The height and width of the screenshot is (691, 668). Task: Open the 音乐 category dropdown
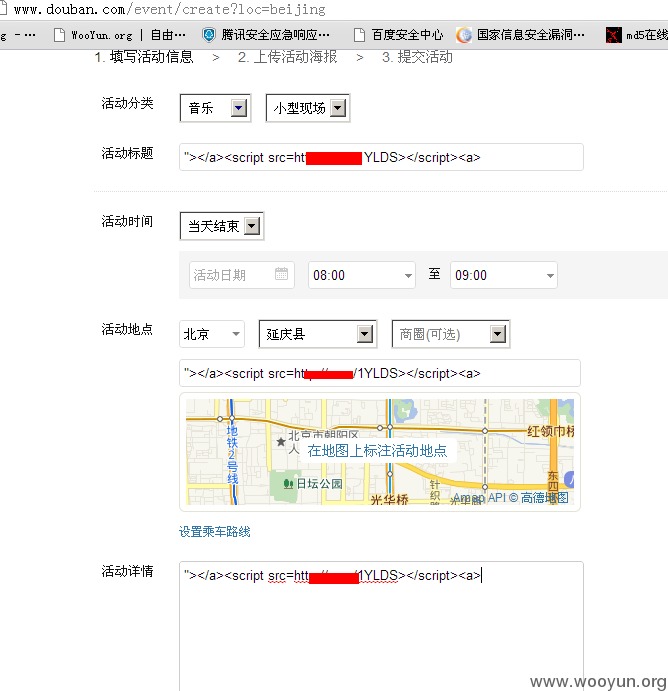coord(215,108)
